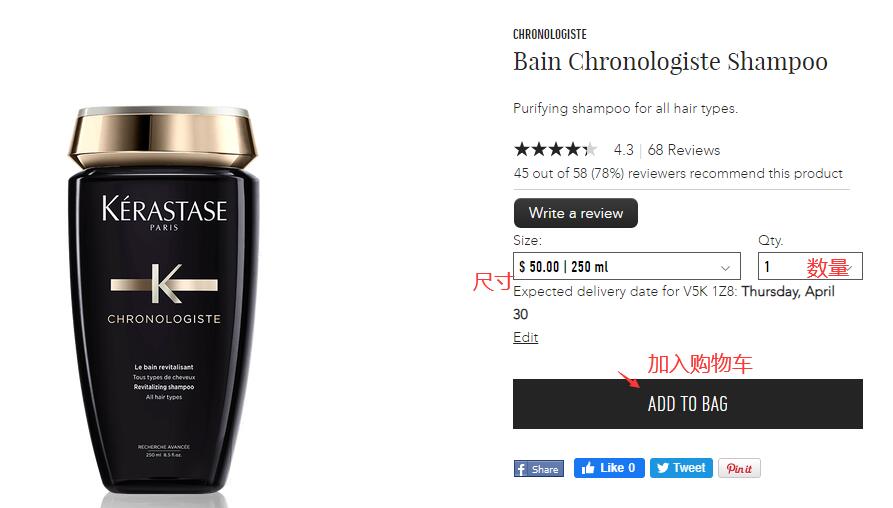The width and height of the screenshot is (893, 508).
Task: Click the gold cap of the bottle image
Action: click(163, 137)
